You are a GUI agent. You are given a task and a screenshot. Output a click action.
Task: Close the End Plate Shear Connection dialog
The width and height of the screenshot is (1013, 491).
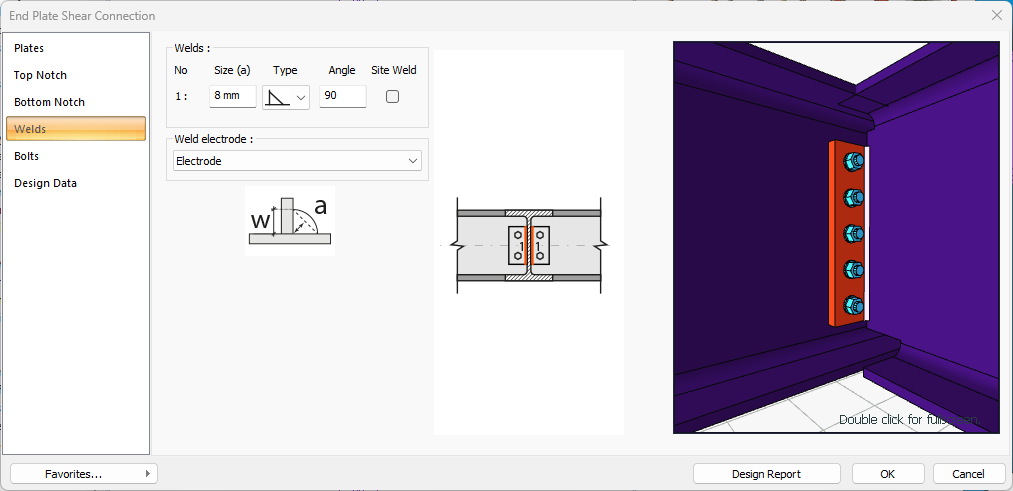click(996, 15)
